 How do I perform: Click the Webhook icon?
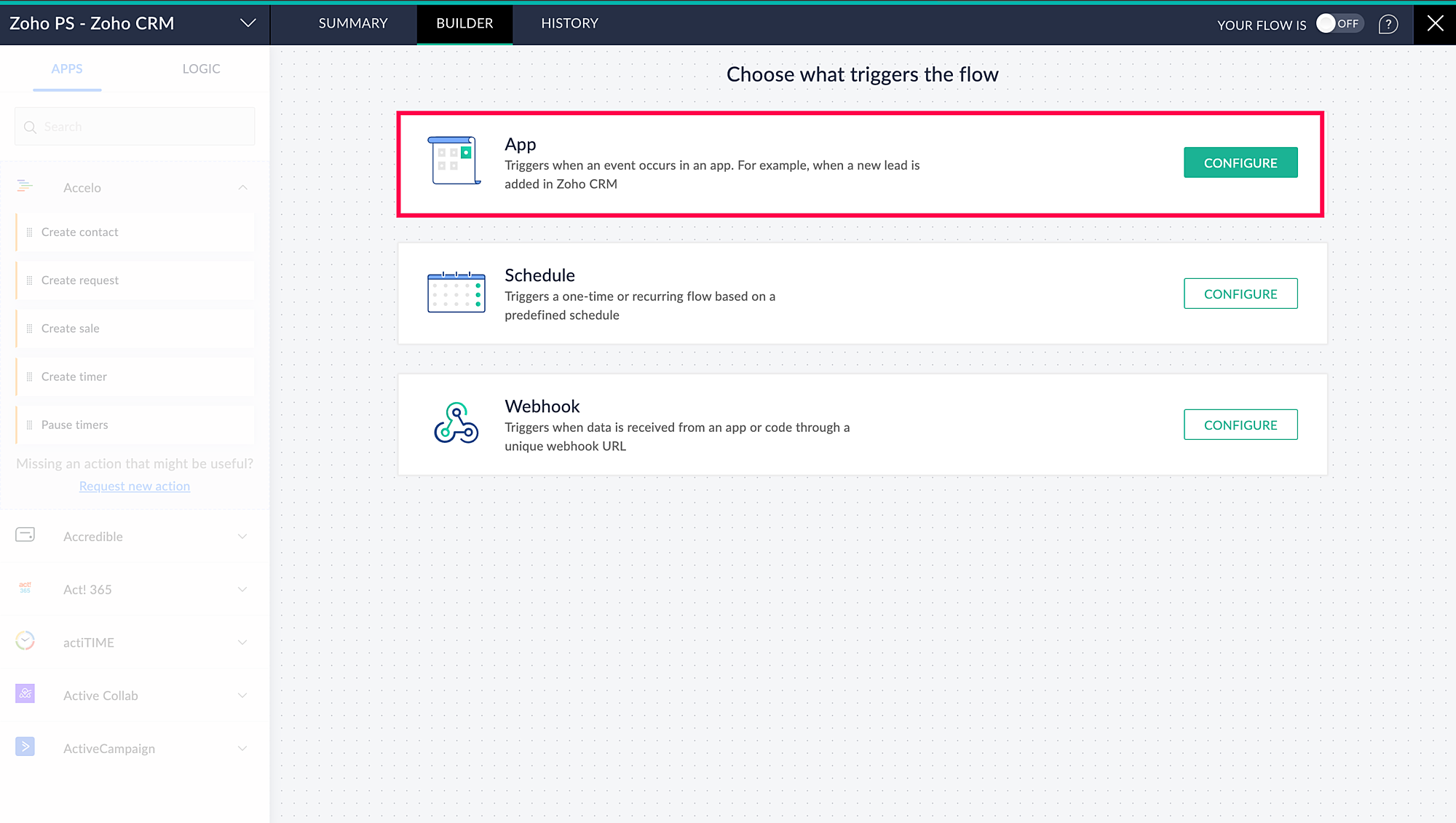tap(456, 423)
